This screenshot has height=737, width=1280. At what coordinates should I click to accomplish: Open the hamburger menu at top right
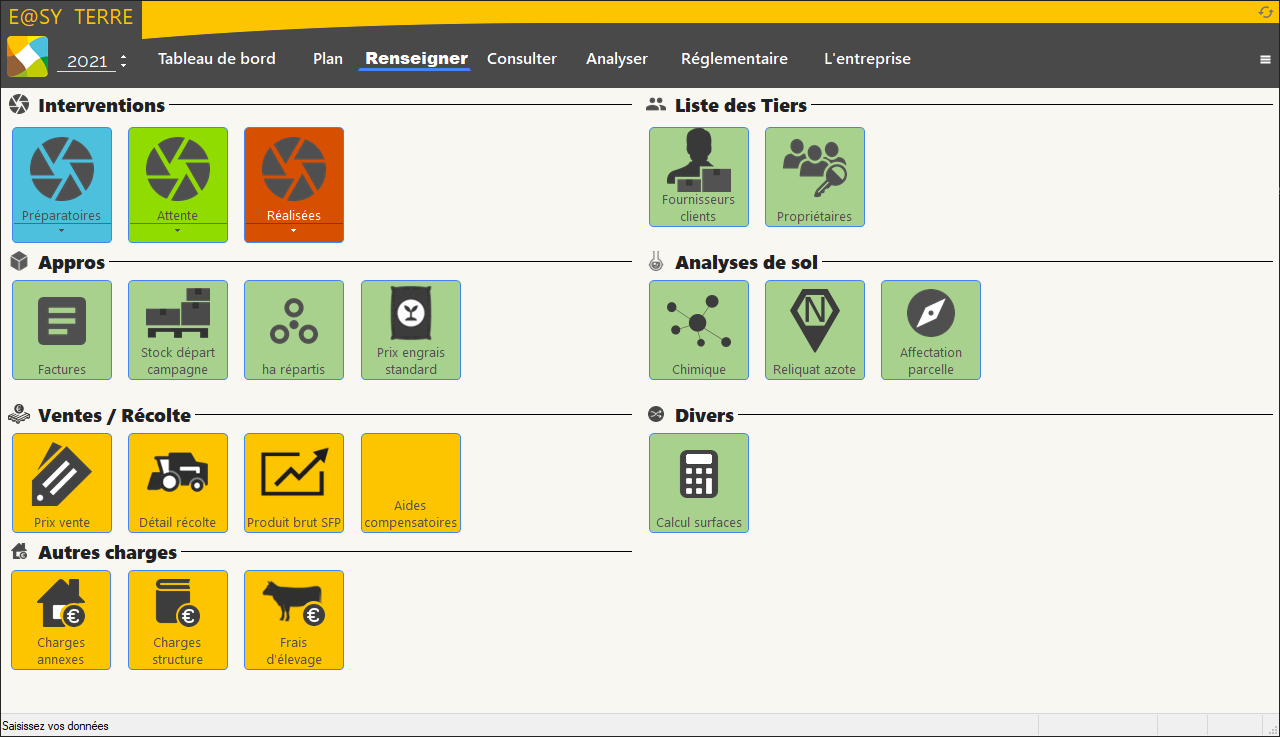(x=1265, y=60)
